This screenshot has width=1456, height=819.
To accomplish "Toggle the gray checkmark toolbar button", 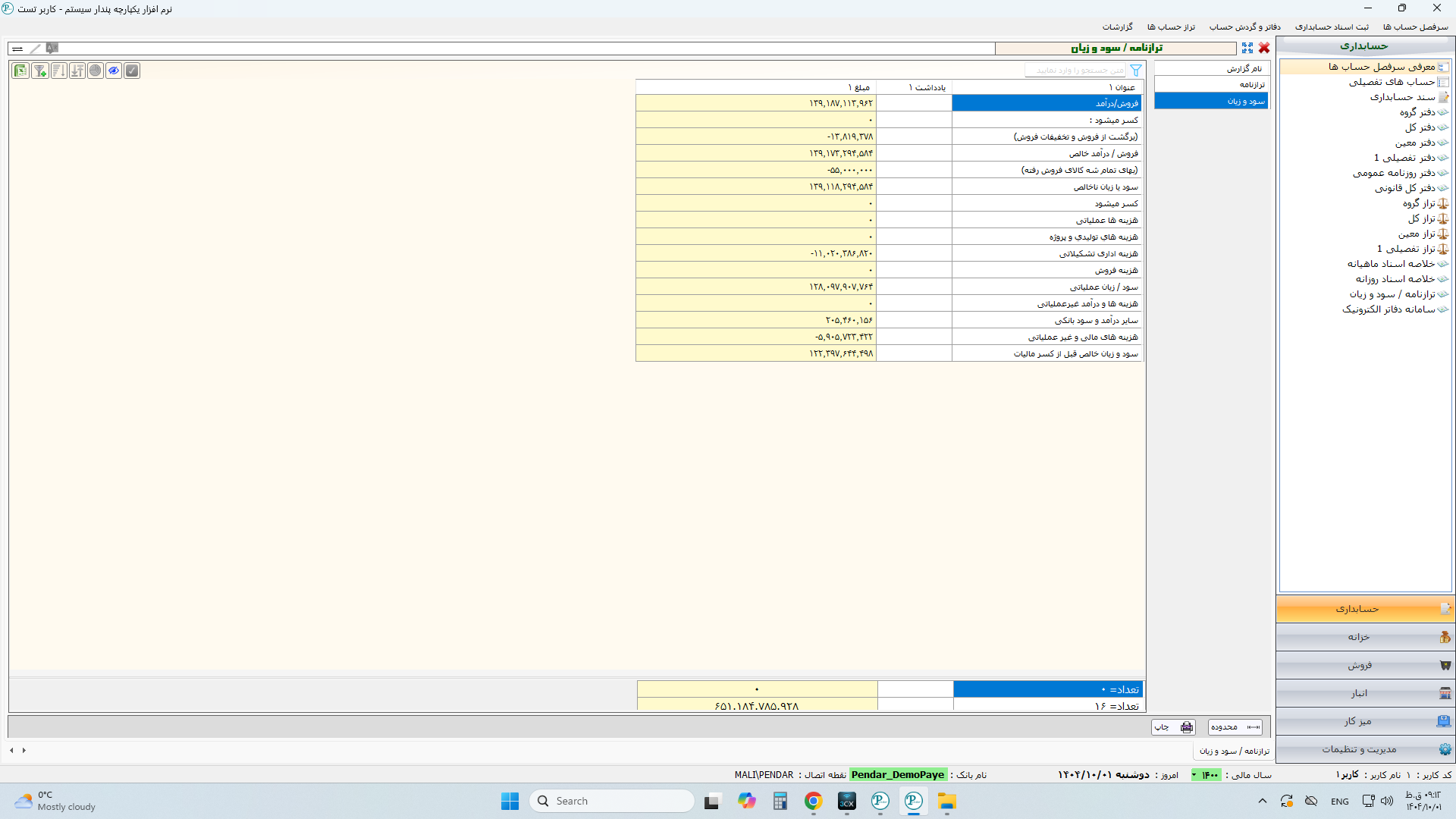I will tap(132, 71).
